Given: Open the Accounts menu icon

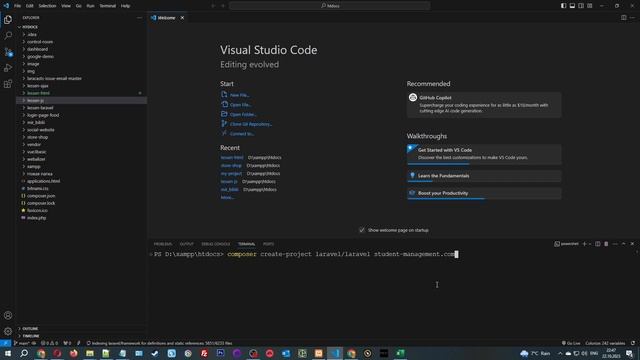Looking at the screenshot, I should coord(8,315).
